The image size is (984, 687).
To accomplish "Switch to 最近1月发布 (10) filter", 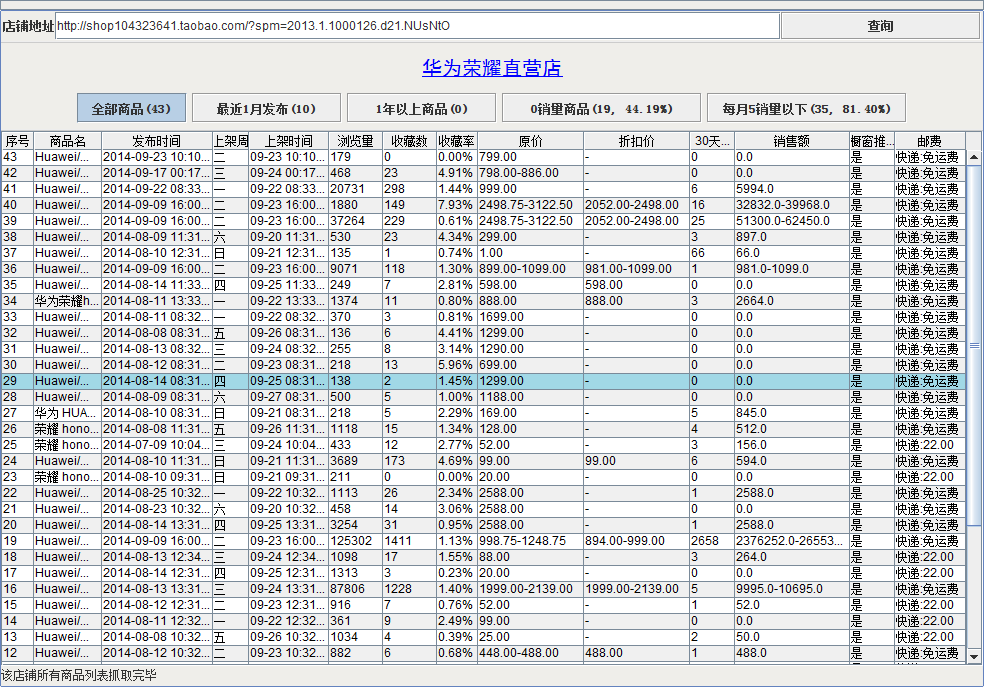I will pyautogui.click(x=266, y=108).
